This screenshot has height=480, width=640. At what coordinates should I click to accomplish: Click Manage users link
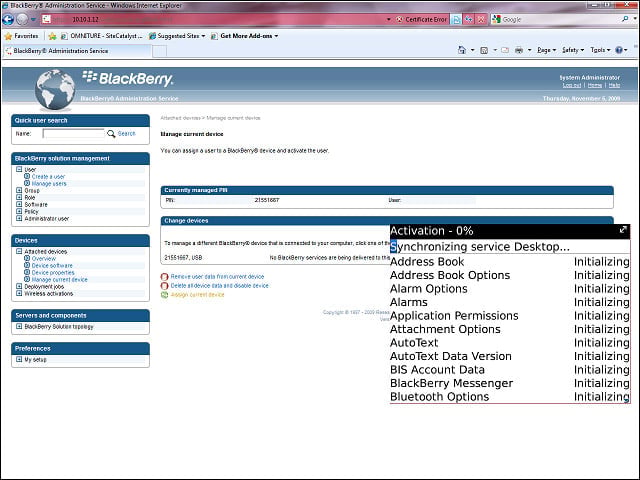(49, 184)
